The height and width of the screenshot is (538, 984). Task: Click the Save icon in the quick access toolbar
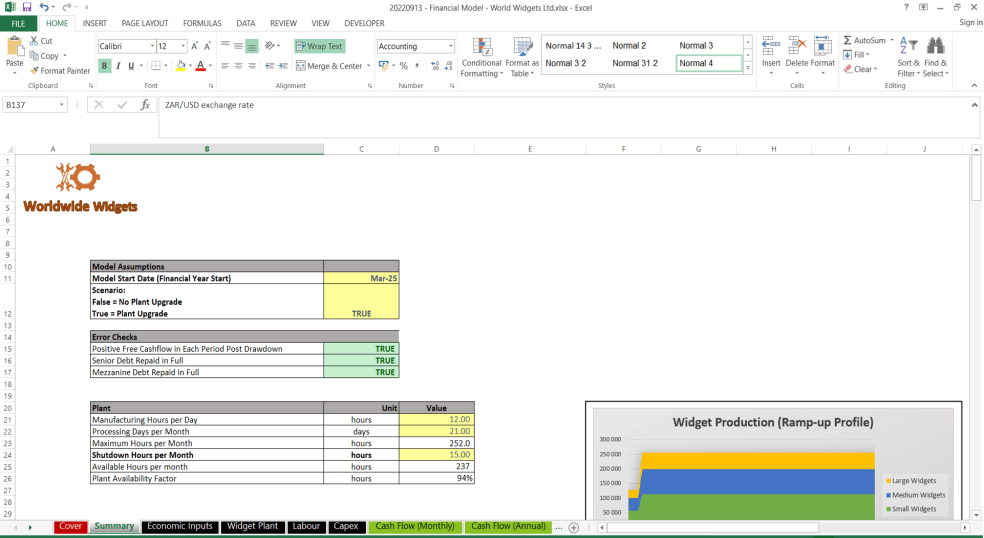(27, 7)
